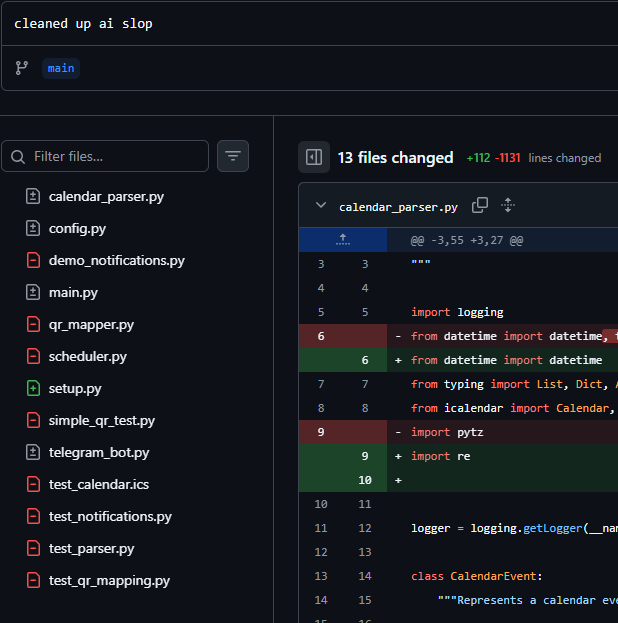Open the file filter options button
Screen dimensions: 618x623
click(233, 156)
